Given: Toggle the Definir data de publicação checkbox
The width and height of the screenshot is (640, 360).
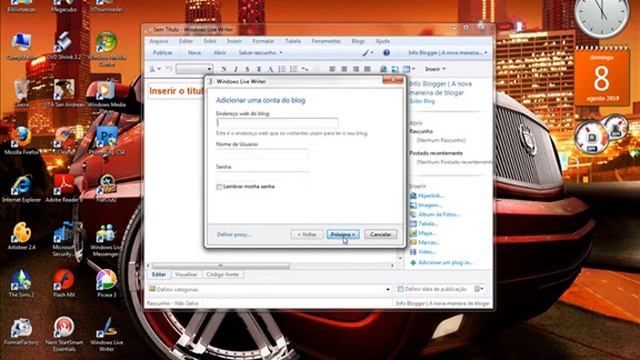Looking at the screenshot, I should tap(400, 289).
